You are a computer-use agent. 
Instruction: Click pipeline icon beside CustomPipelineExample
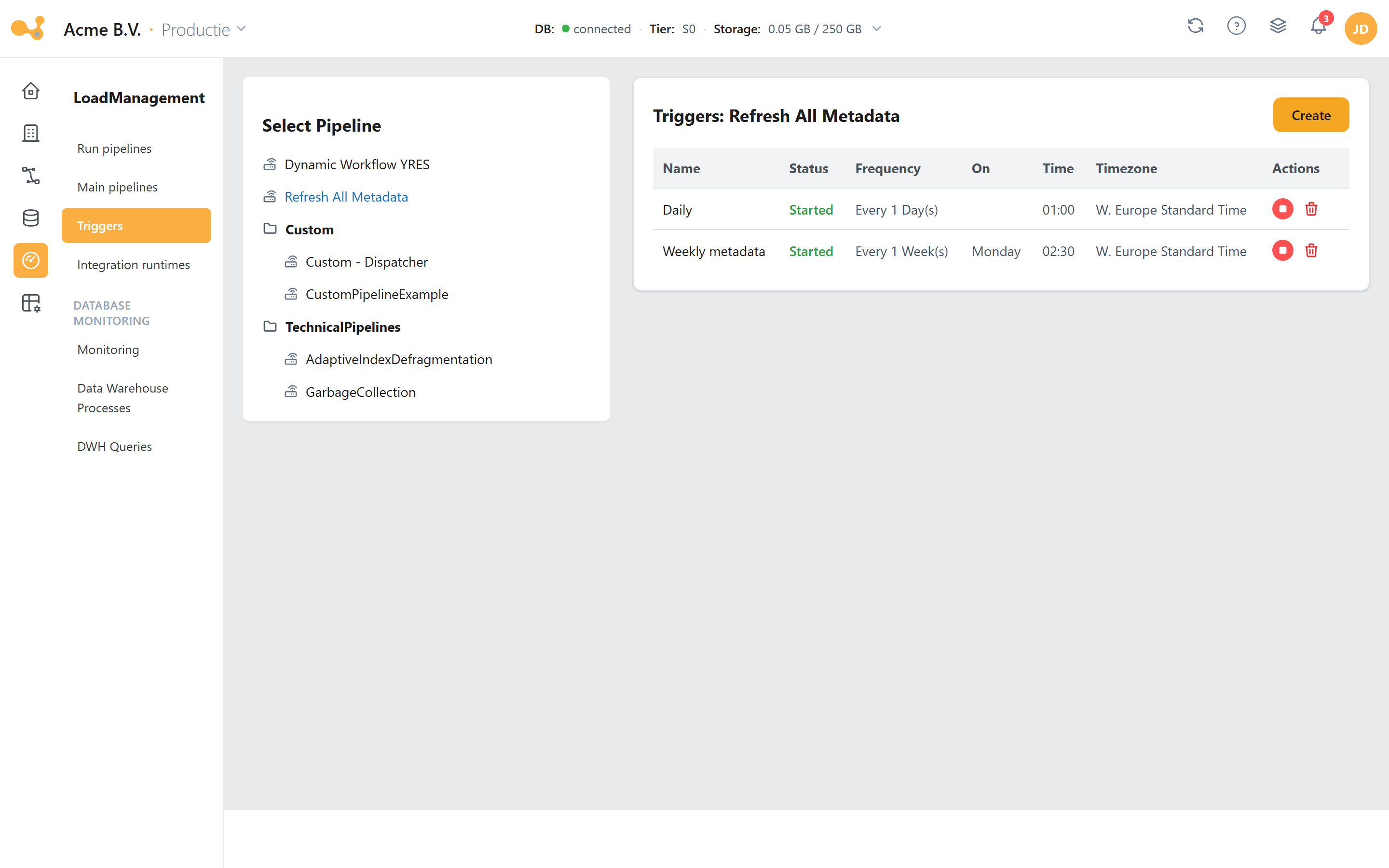[291, 294]
